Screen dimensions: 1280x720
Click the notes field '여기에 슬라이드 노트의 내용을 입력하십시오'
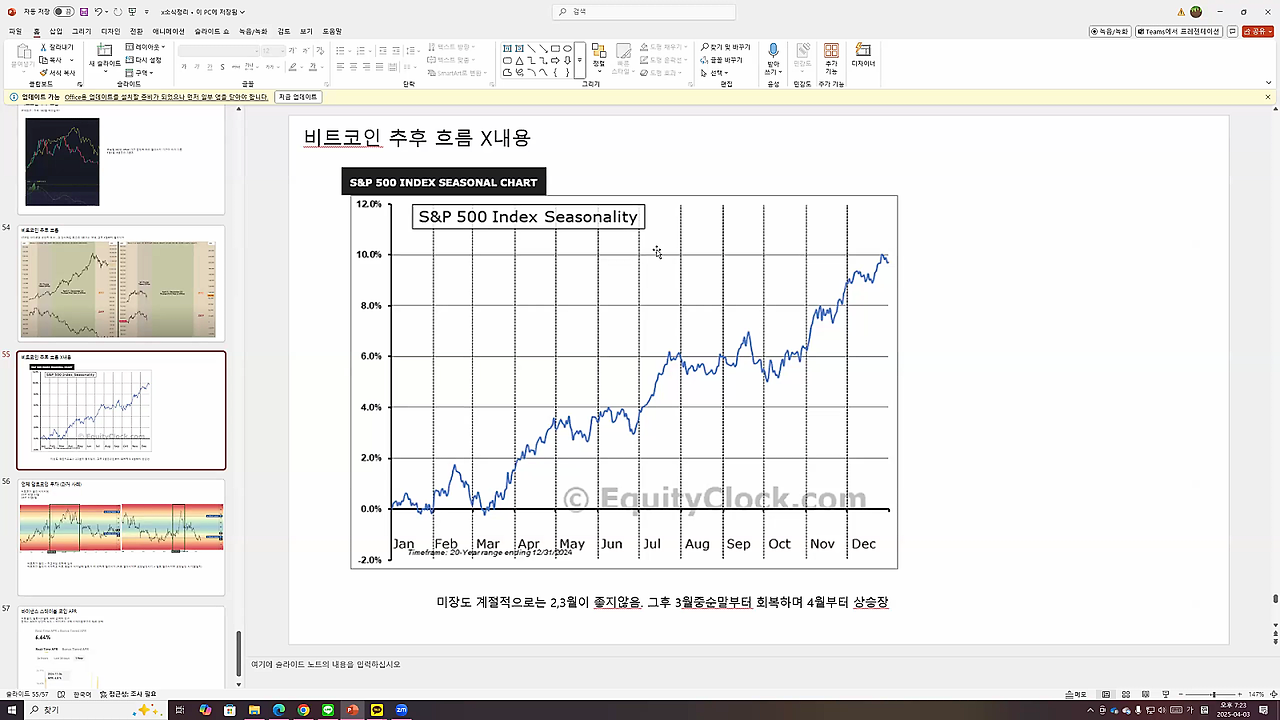[x=325, y=664]
